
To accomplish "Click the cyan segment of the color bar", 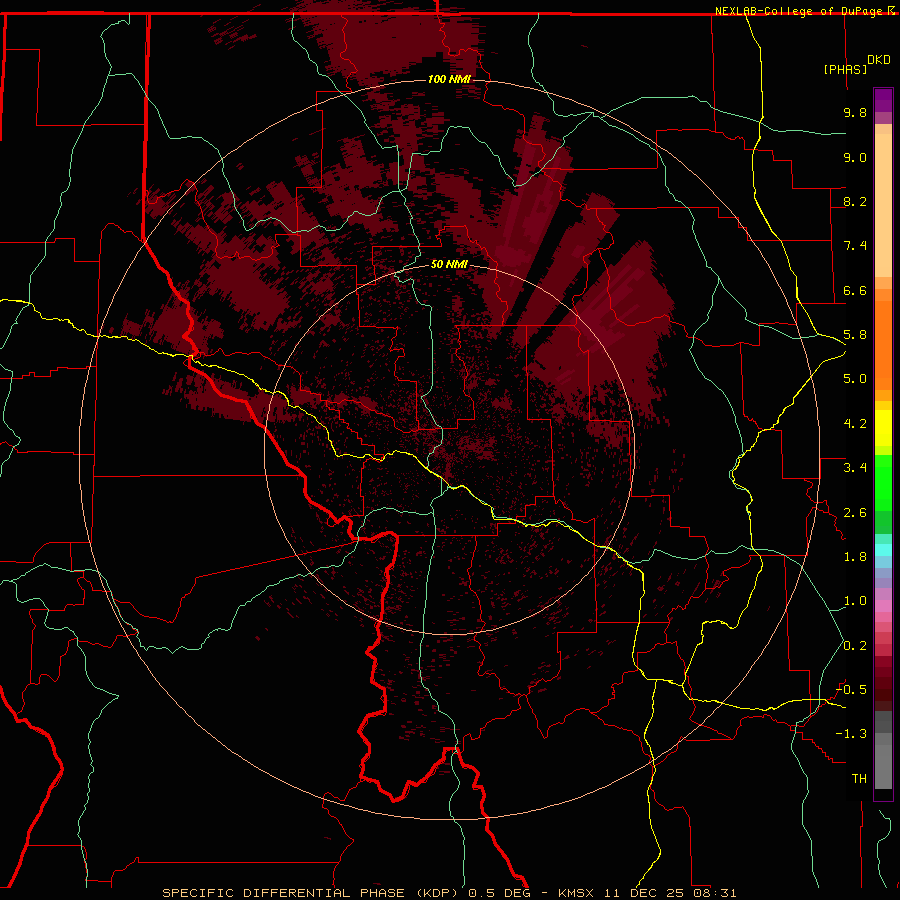I will (883, 550).
